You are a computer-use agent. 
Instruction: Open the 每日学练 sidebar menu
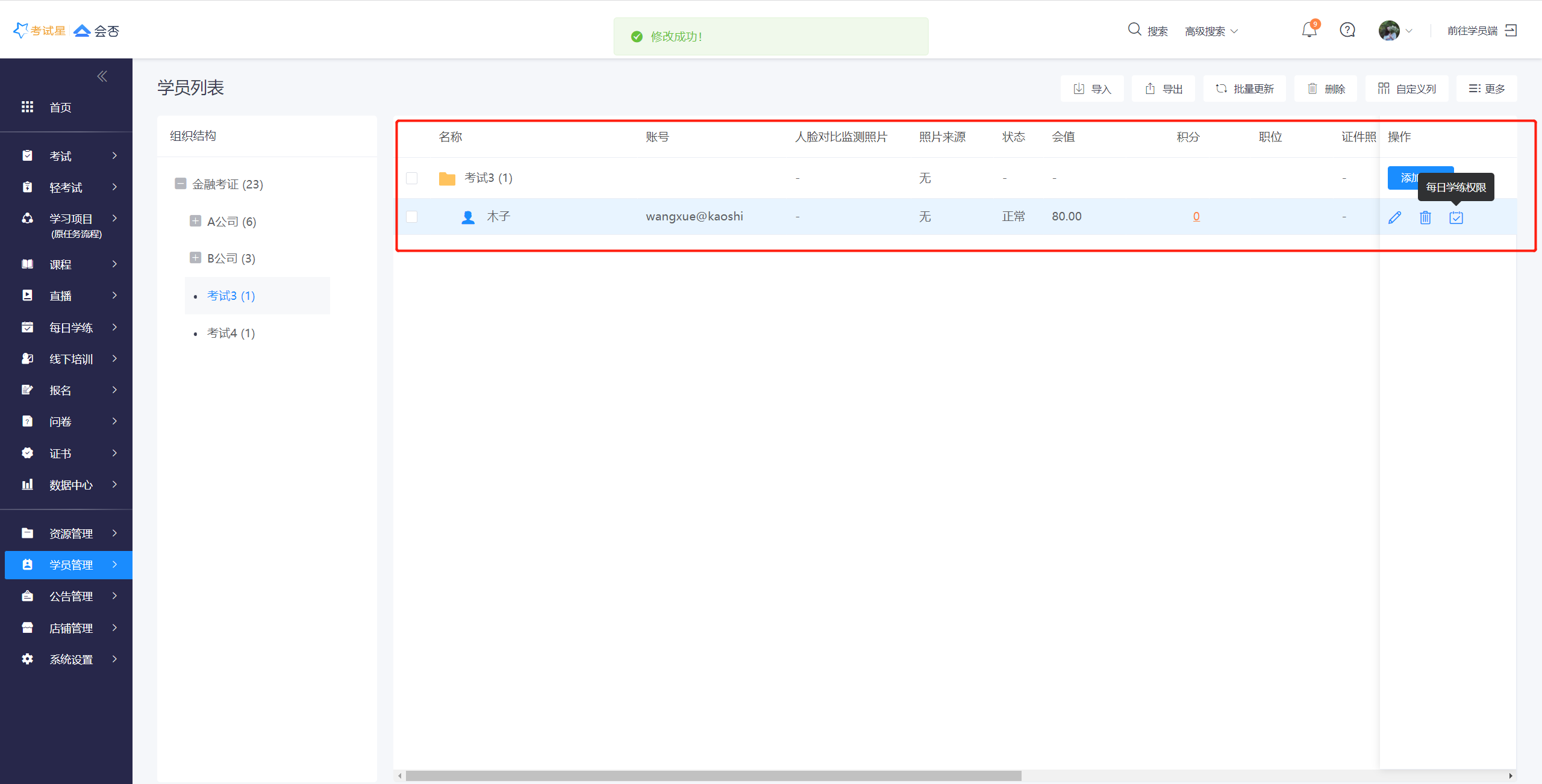(70, 328)
